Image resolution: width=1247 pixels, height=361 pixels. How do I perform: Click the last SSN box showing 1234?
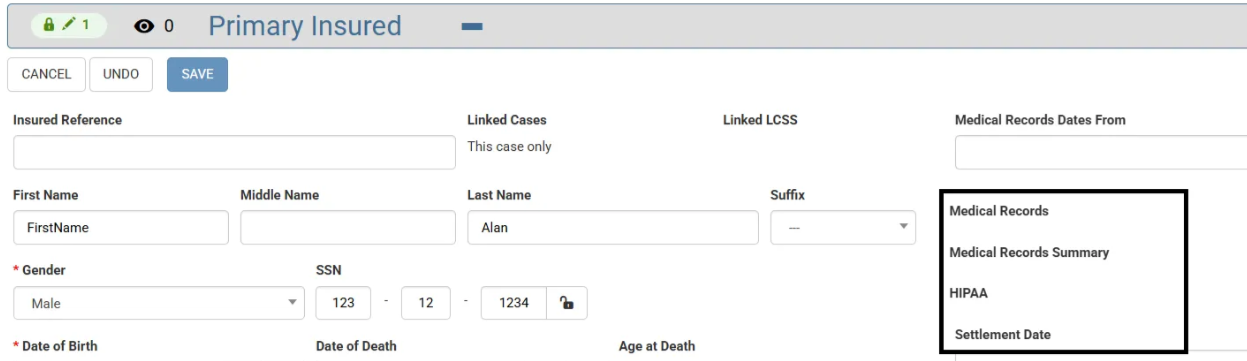(513, 303)
